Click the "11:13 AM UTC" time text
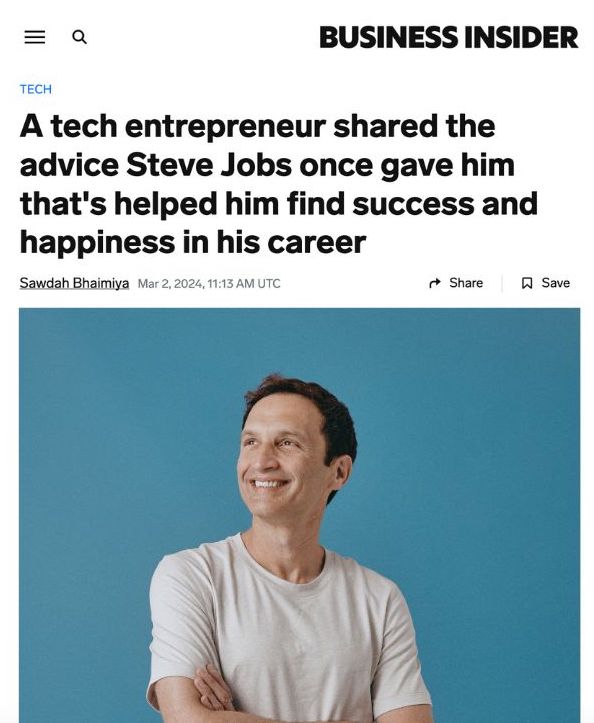Screen dimensions: 594x723 point(244,283)
